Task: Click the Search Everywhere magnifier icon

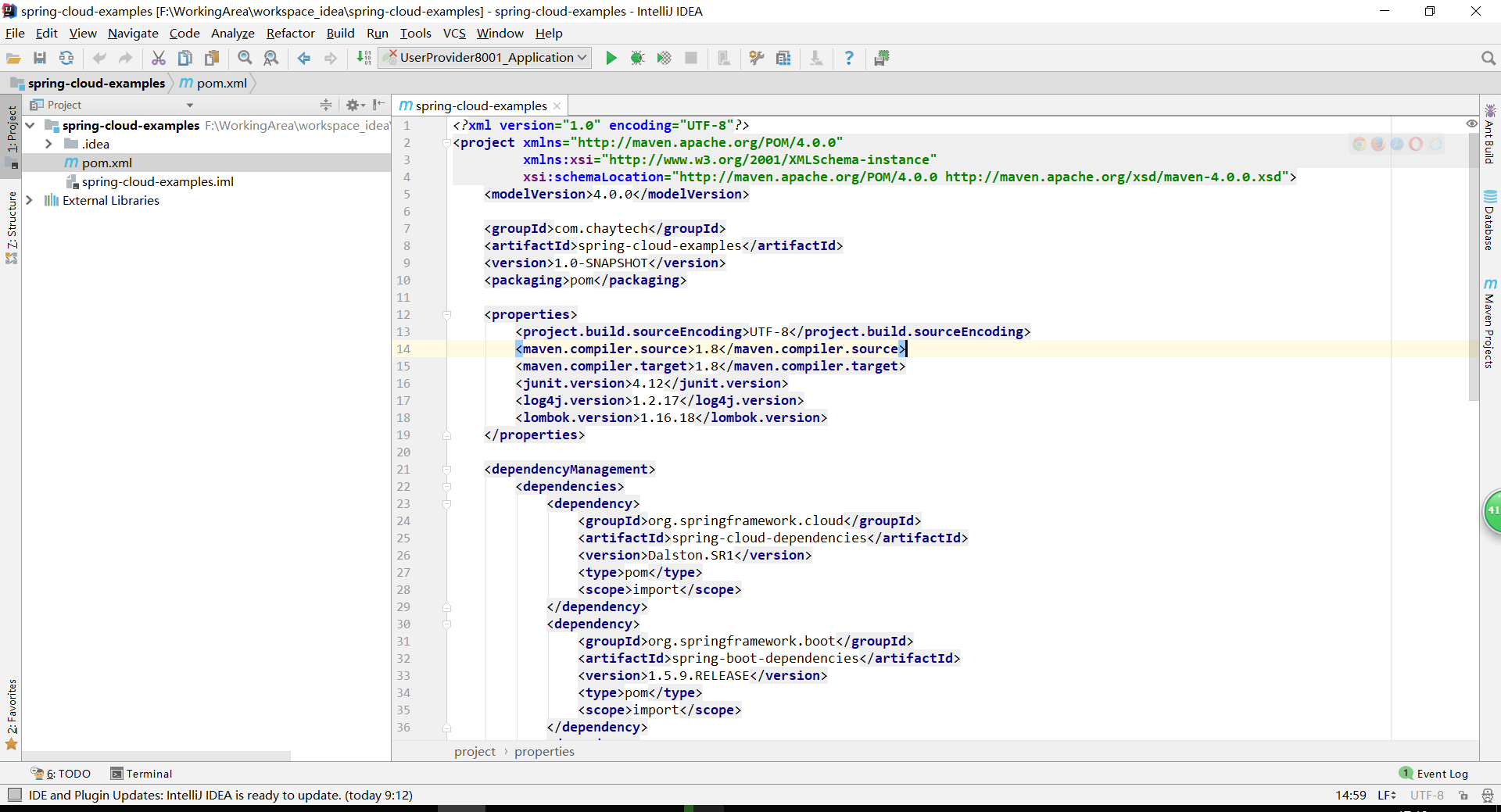Action: [1488, 58]
